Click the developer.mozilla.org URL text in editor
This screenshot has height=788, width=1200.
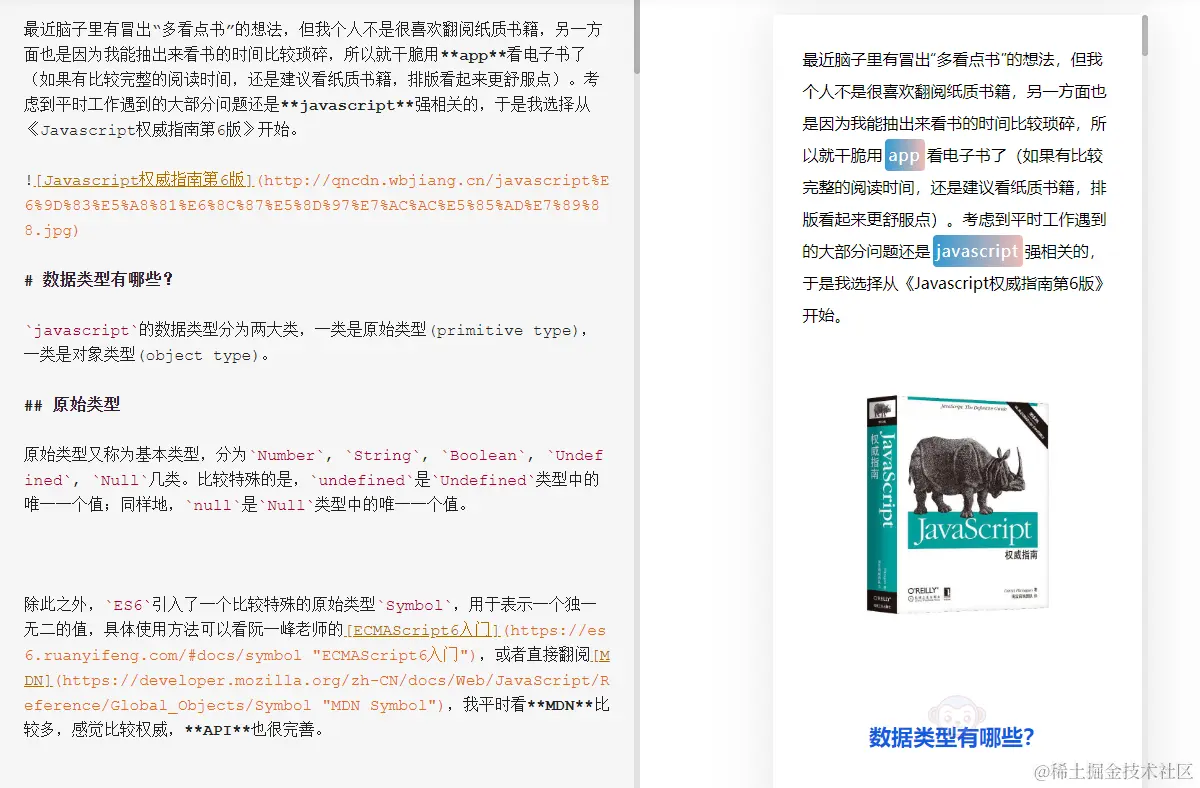click(318, 693)
